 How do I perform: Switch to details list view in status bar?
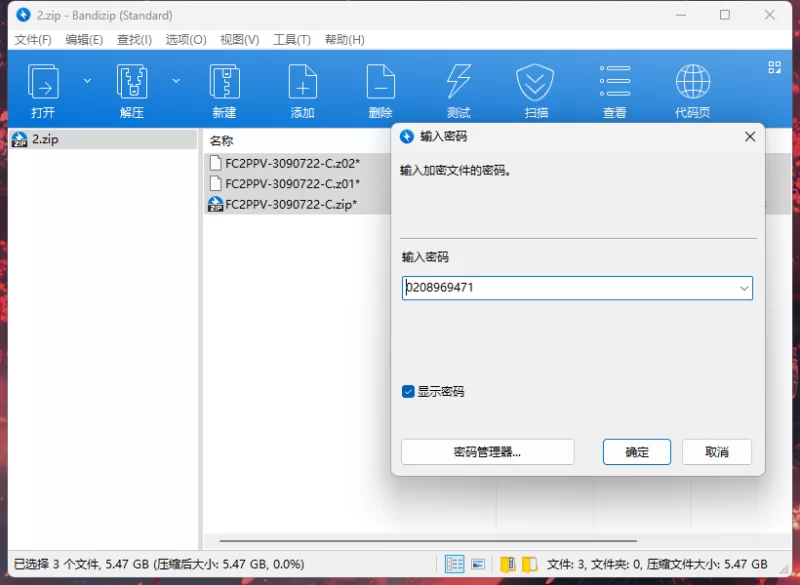455,564
